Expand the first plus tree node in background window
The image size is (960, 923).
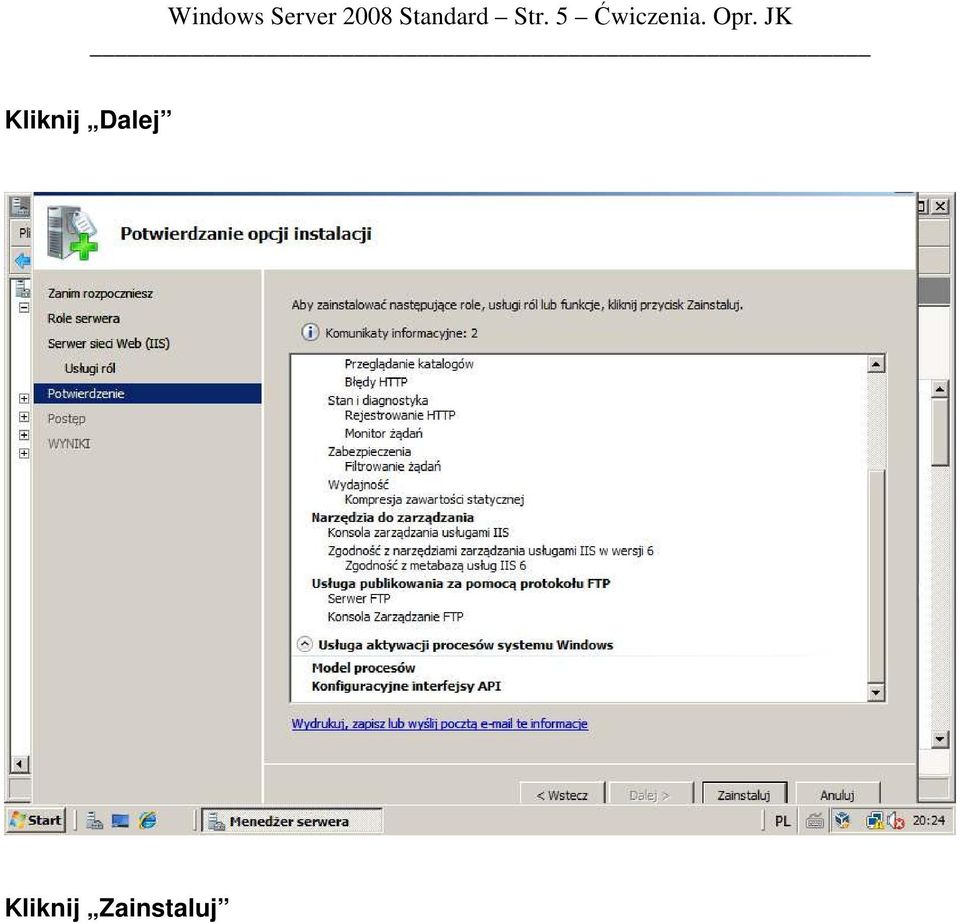tap(23, 398)
